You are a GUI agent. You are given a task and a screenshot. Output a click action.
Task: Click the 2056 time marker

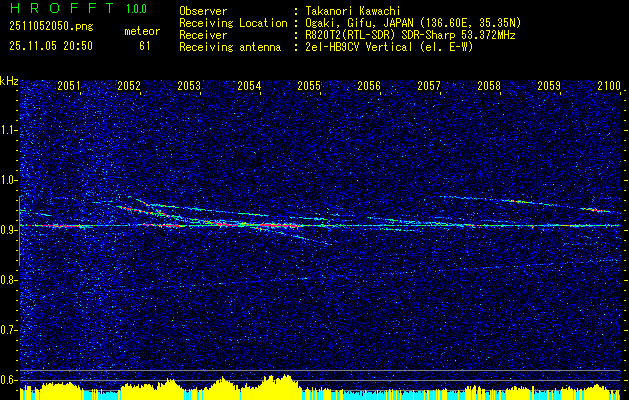[369, 86]
